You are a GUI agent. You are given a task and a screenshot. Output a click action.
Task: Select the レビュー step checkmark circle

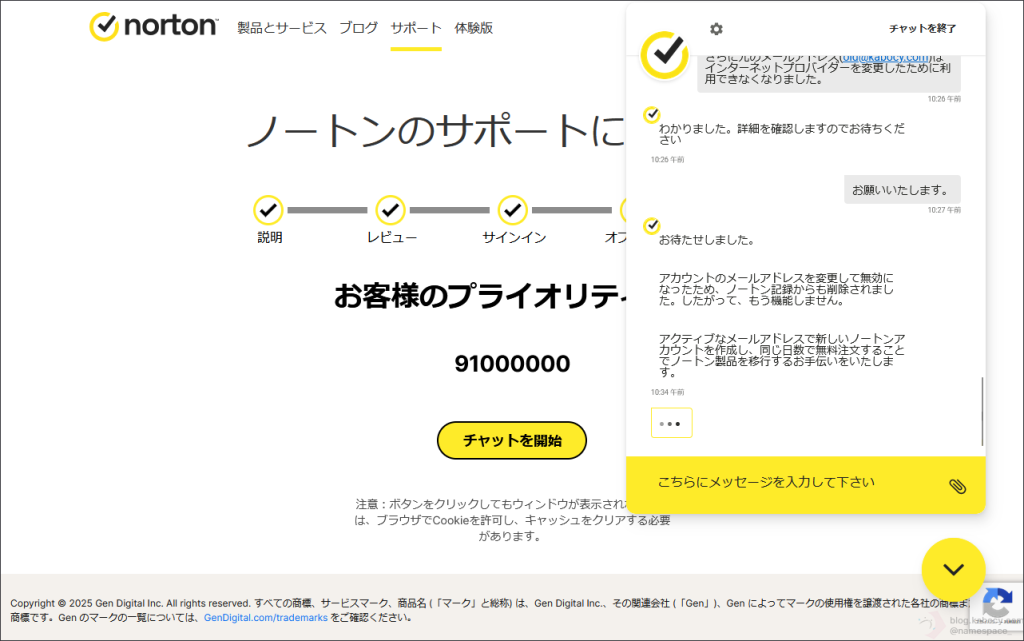point(390,210)
